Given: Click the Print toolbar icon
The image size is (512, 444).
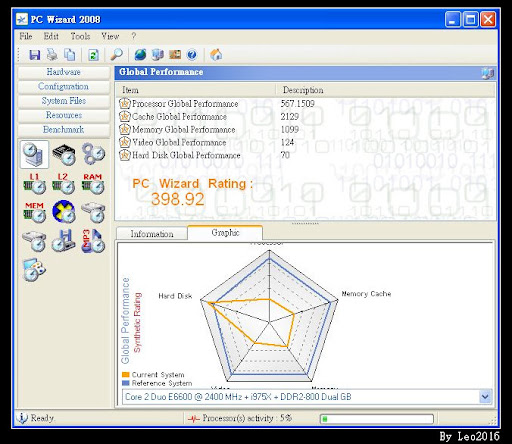Looking at the screenshot, I should [52, 54].
